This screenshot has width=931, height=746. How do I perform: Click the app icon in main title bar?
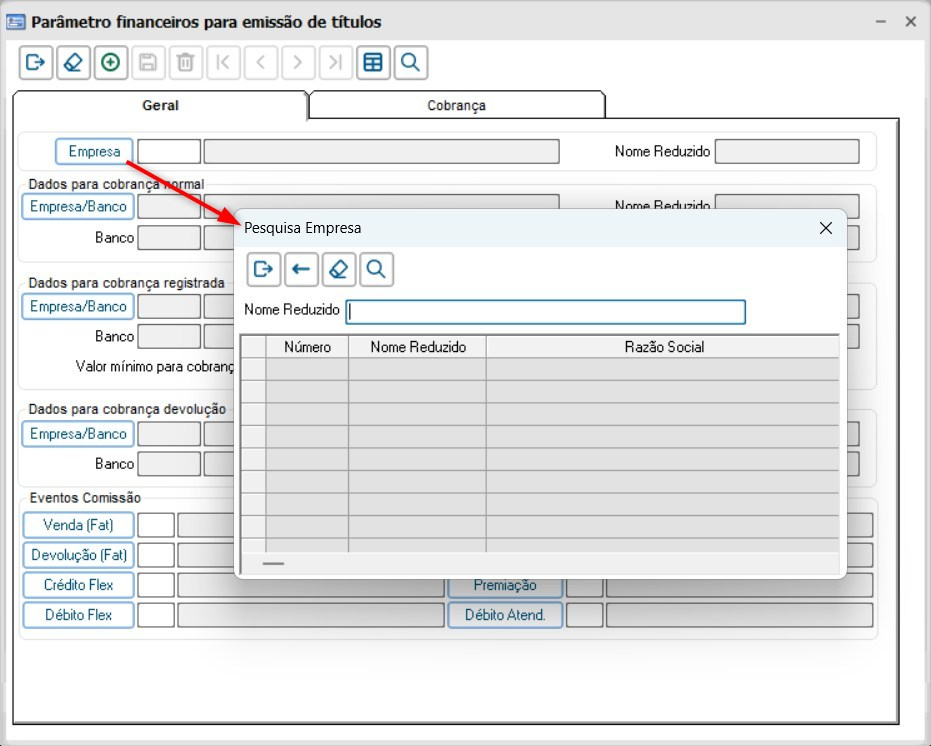15,22
